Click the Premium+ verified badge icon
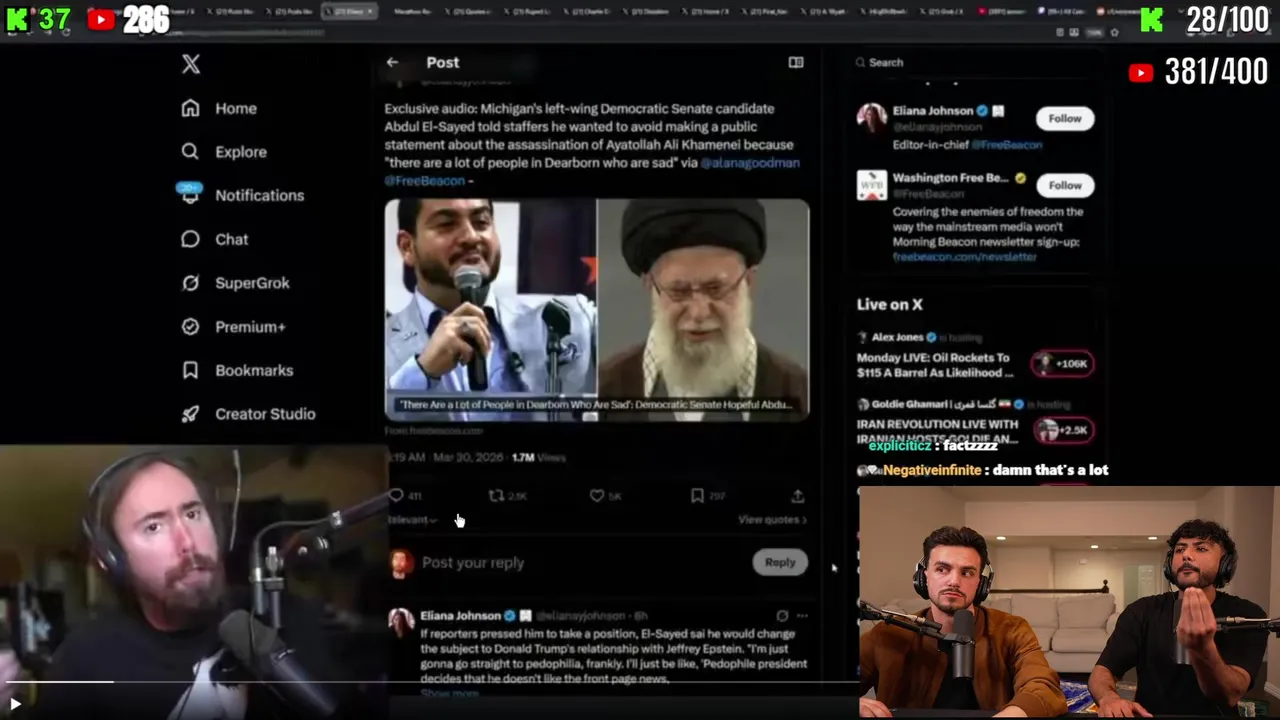 pyautogui.click(x=190, y=327)
